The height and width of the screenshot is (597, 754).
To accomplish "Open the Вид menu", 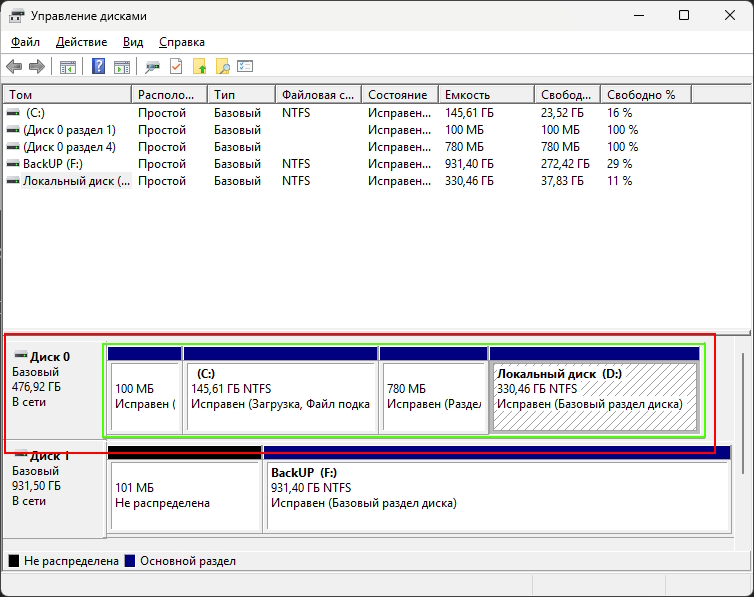I will (x=133, y=42).
